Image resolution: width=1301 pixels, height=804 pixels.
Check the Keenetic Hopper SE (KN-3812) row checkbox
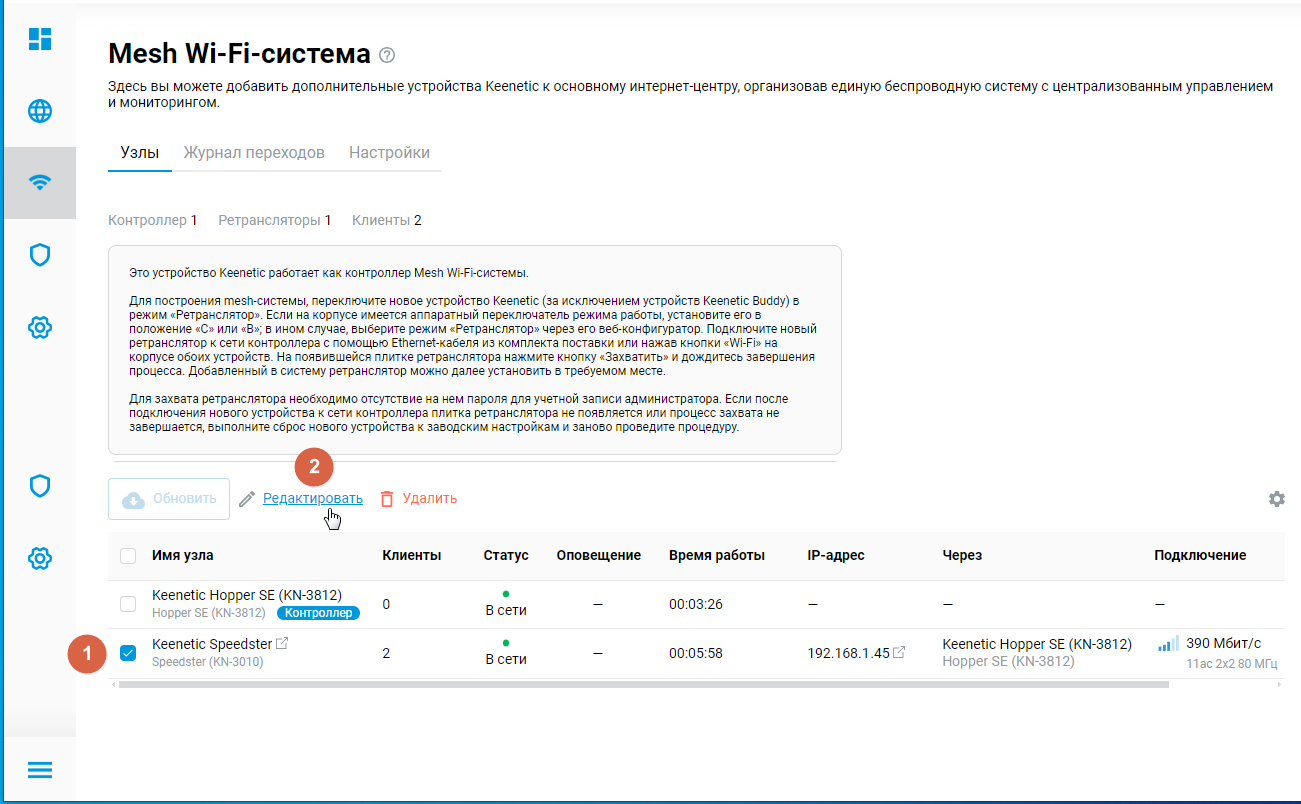point(128,604)
